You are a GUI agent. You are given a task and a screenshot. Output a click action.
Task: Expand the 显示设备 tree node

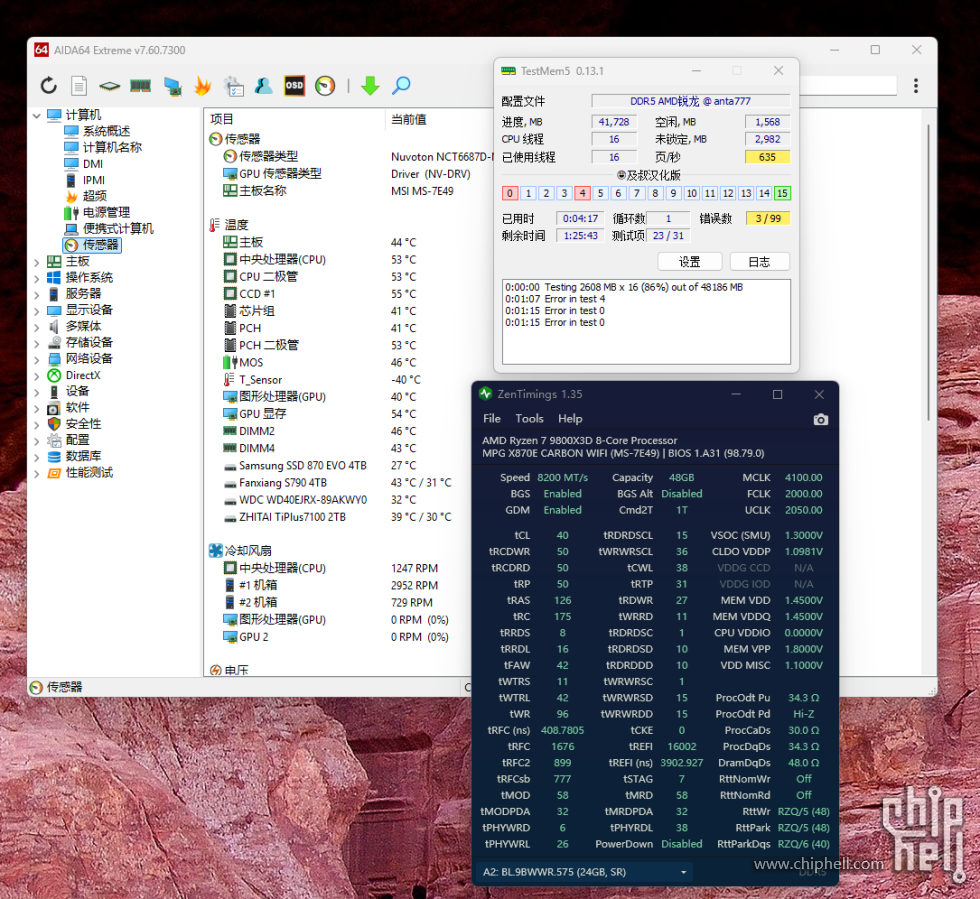37,311
